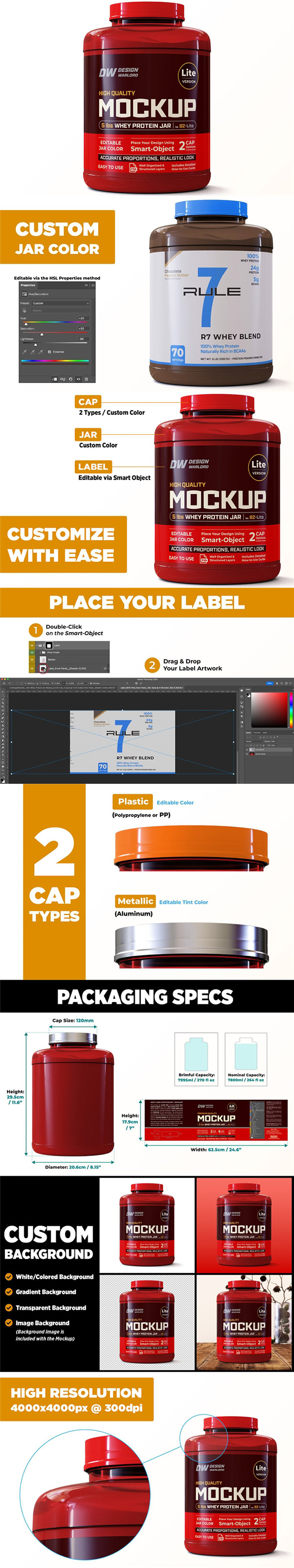This screenshot has width=294, height=1568.
Task: Open the Preset dropdown showing Custom
Action: 61,303
